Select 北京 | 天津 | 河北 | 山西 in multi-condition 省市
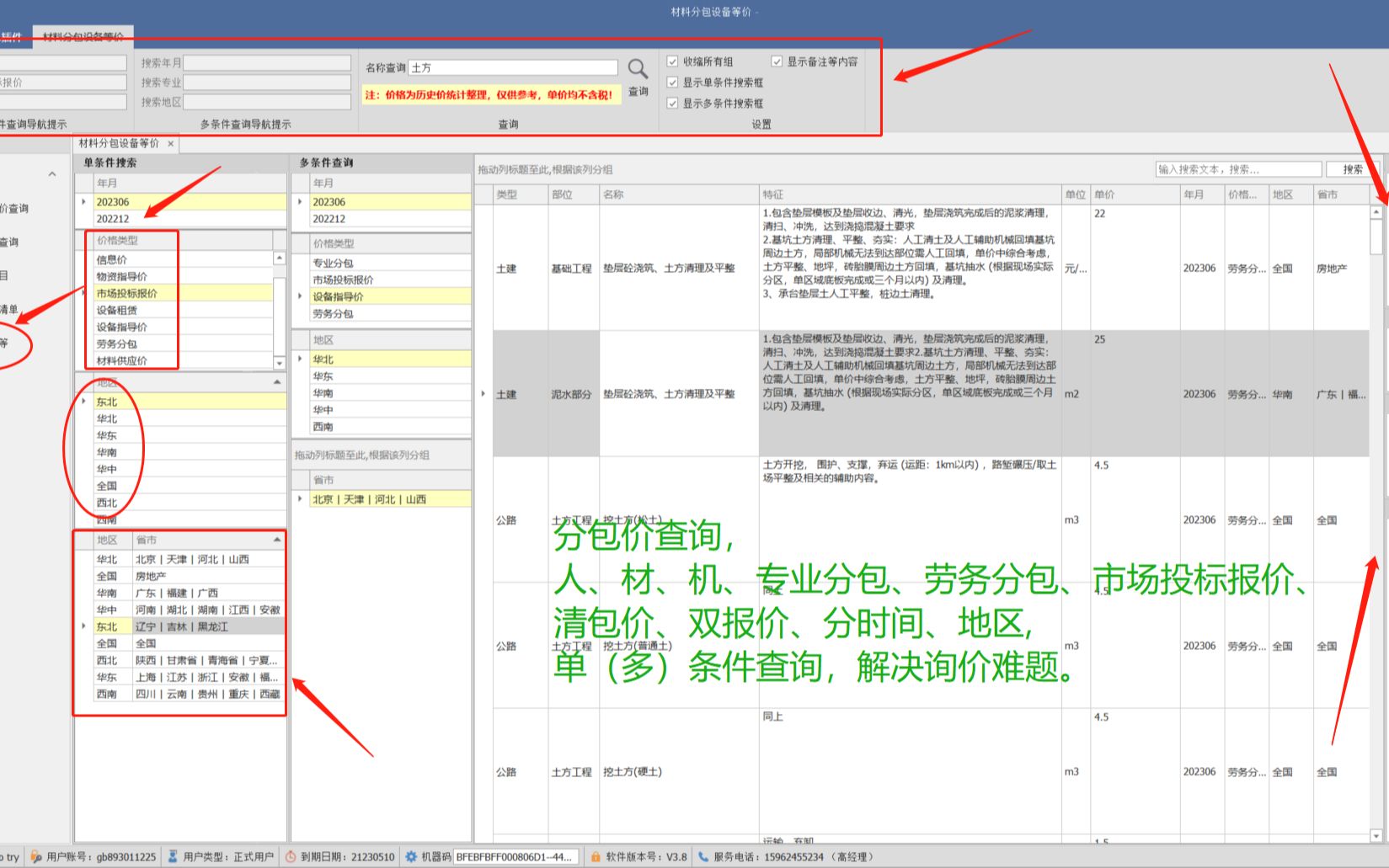Screen dimensions: 1389x868 click(390, 499)
